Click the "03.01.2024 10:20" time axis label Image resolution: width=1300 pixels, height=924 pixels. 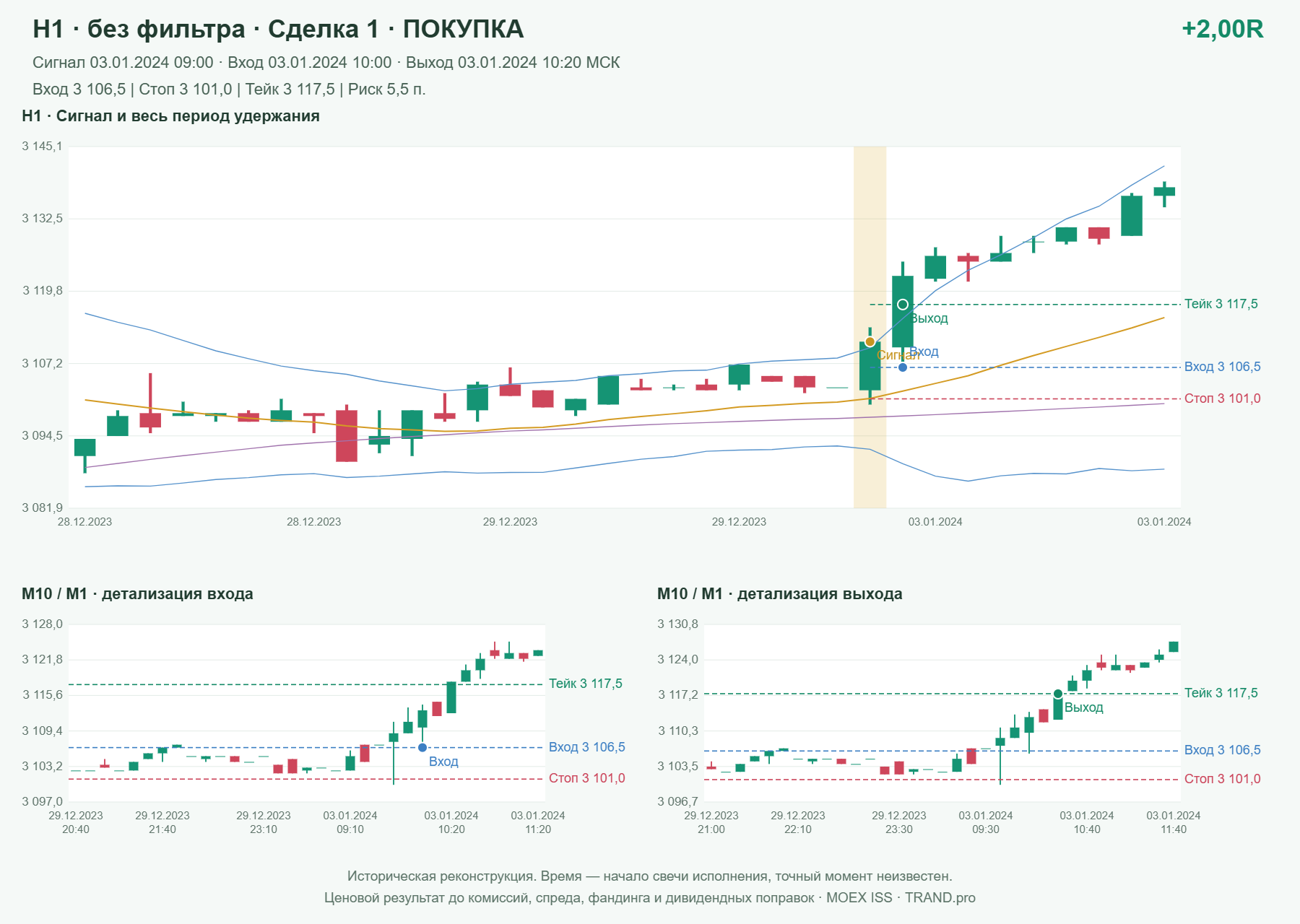[451, 822]
